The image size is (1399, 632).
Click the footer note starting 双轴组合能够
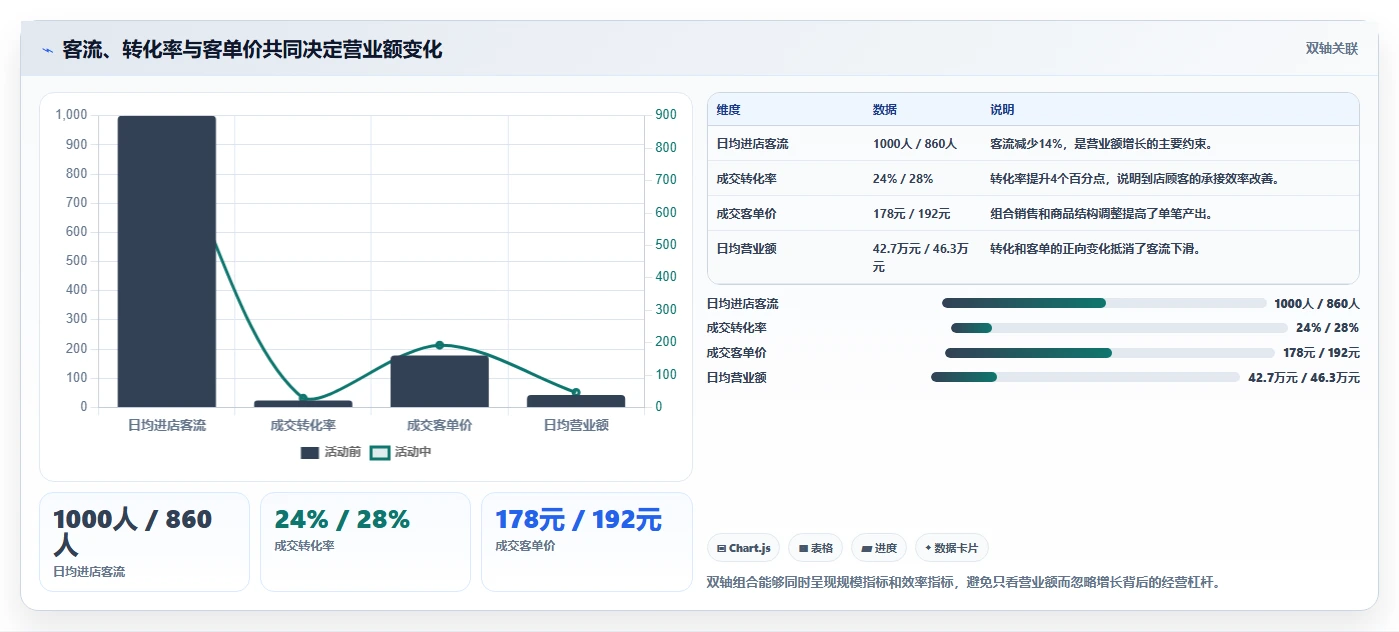tap(964, 582)
